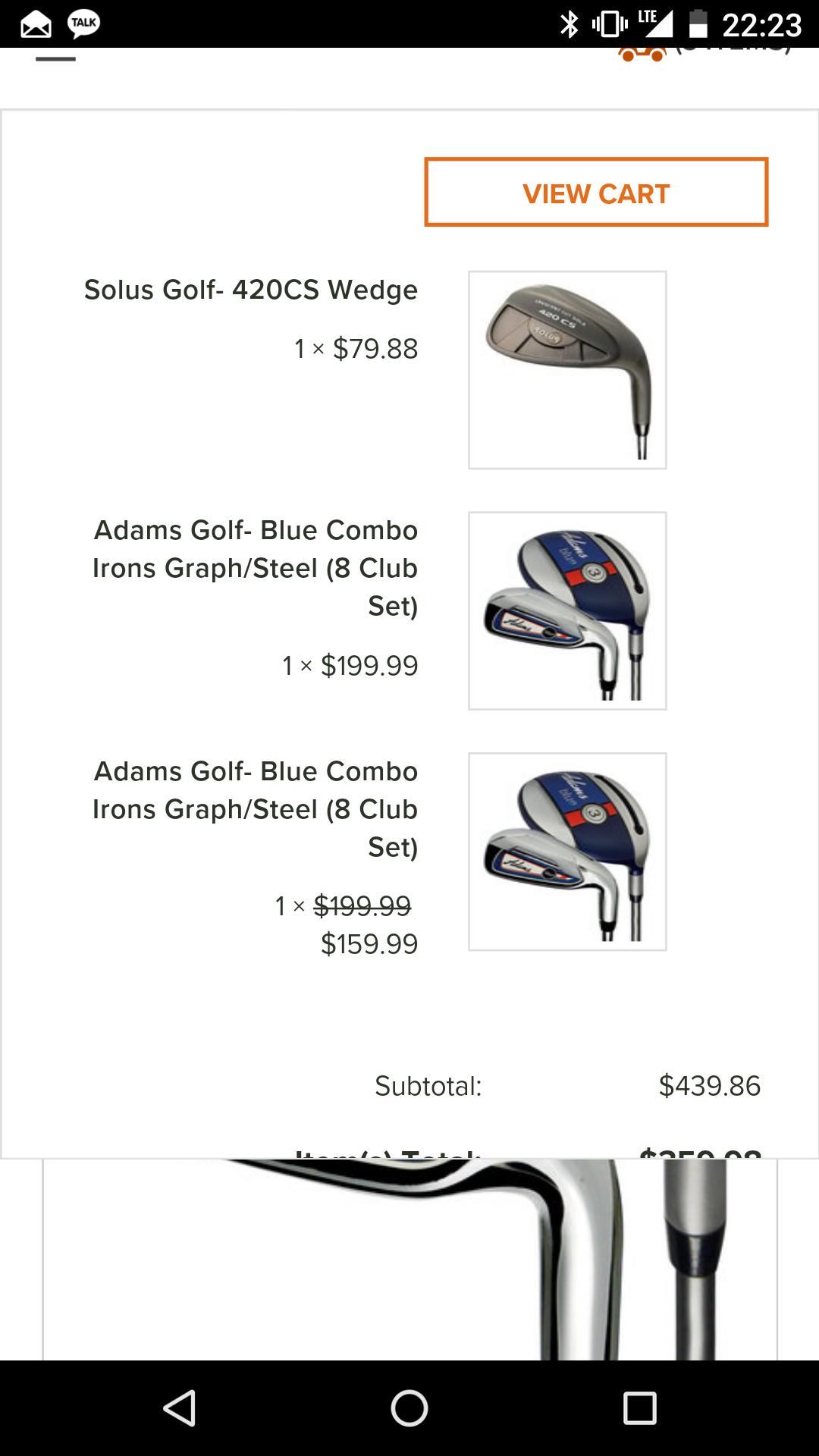Tap the battery status icon
This screenshot has width=819, height=1456.
pos(698,24)
